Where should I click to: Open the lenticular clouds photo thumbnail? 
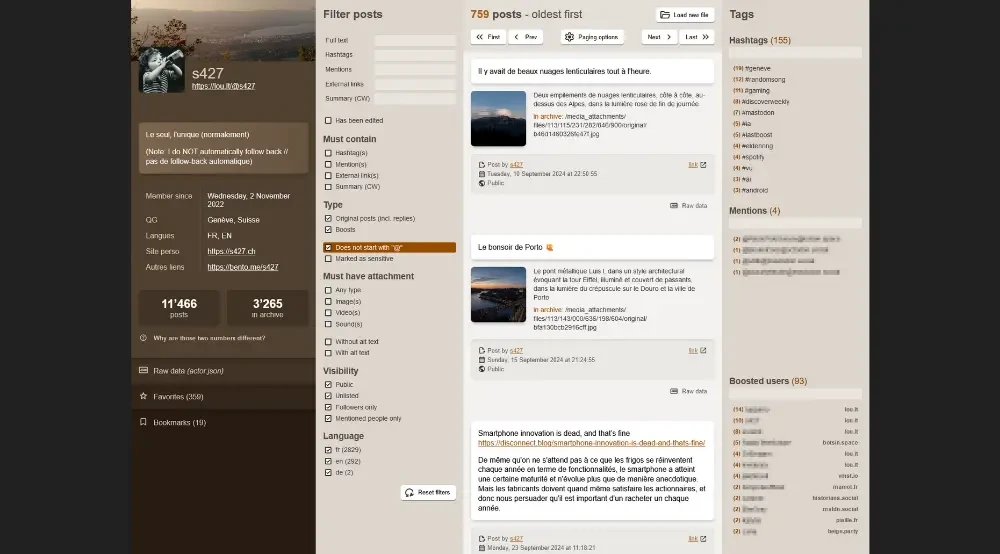[x=498, y=119]
